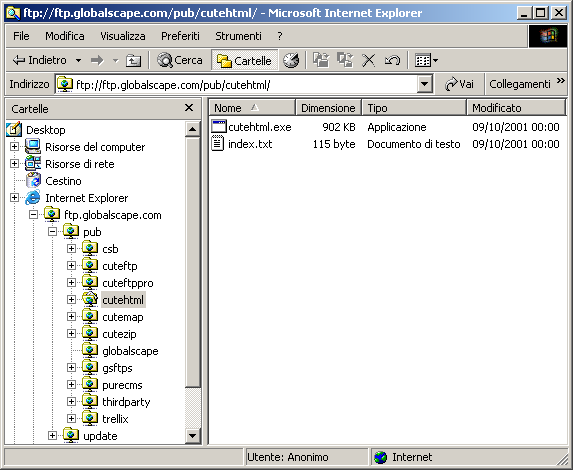Select the cutehtml.exe file icon

(x=219, y=126)
